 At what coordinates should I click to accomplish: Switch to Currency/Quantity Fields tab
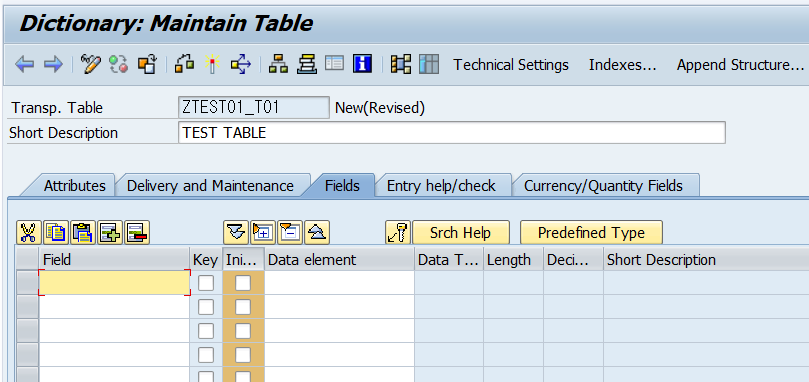[x=603, y=186]
